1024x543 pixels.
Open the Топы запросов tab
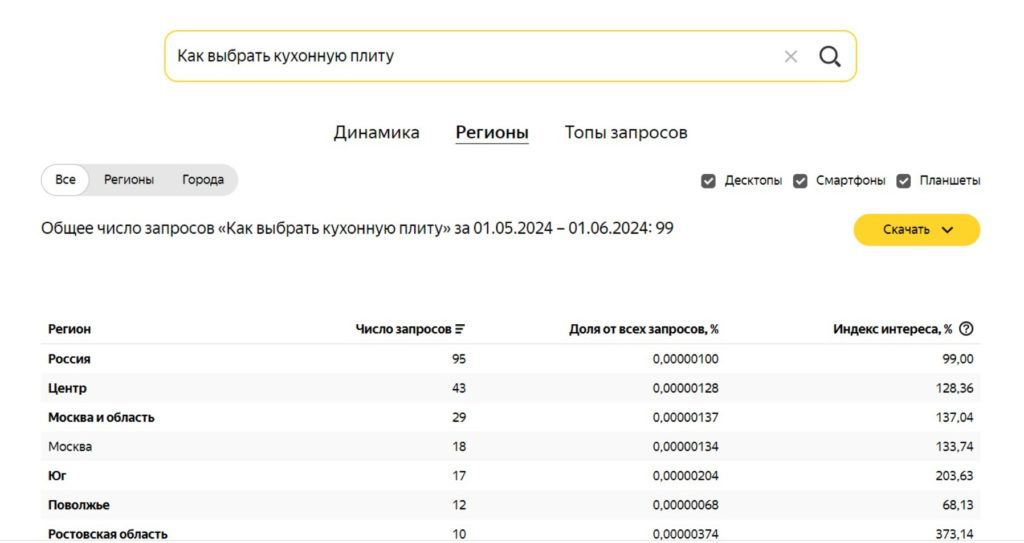(x=626, y=132)
